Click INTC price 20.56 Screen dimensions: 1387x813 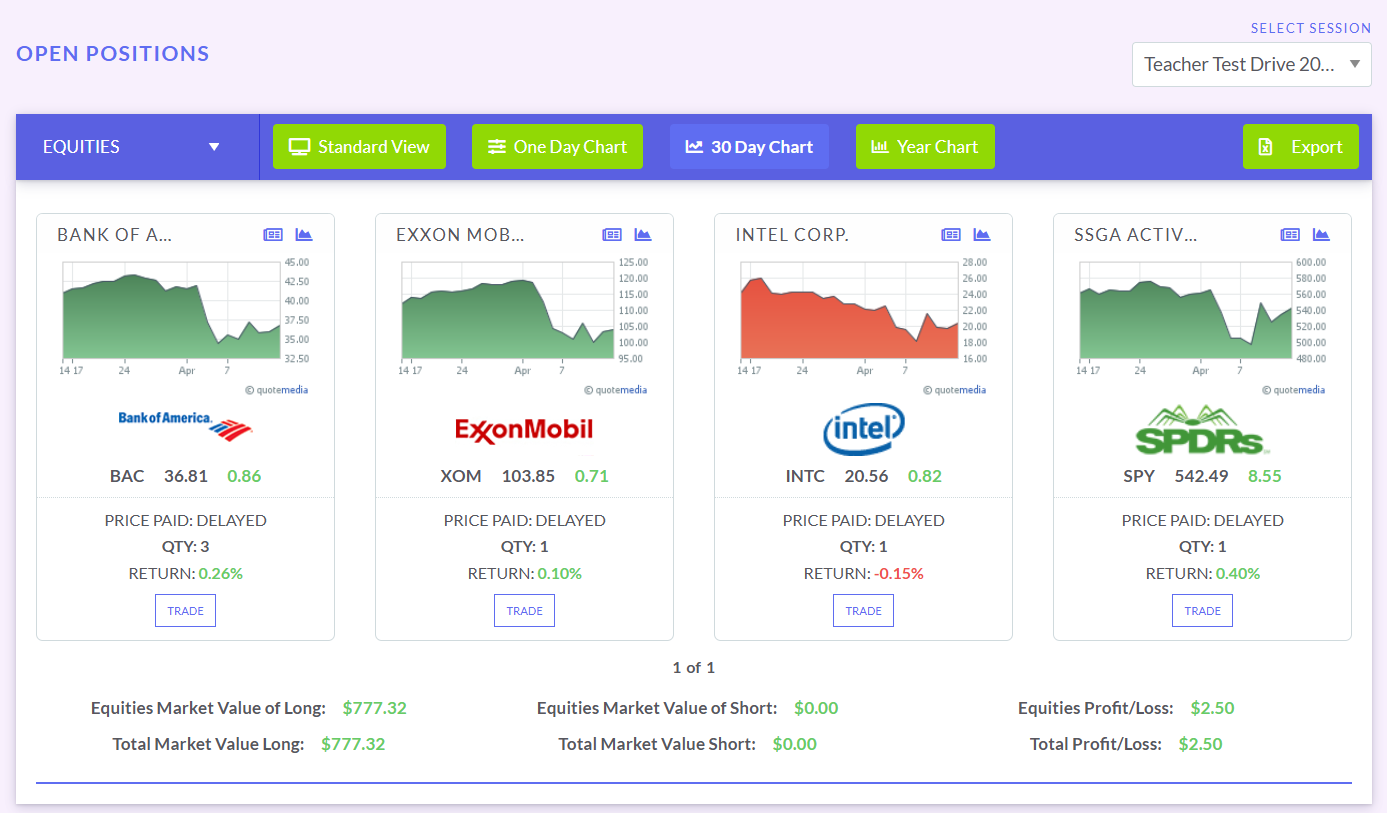tap(866, 476)
